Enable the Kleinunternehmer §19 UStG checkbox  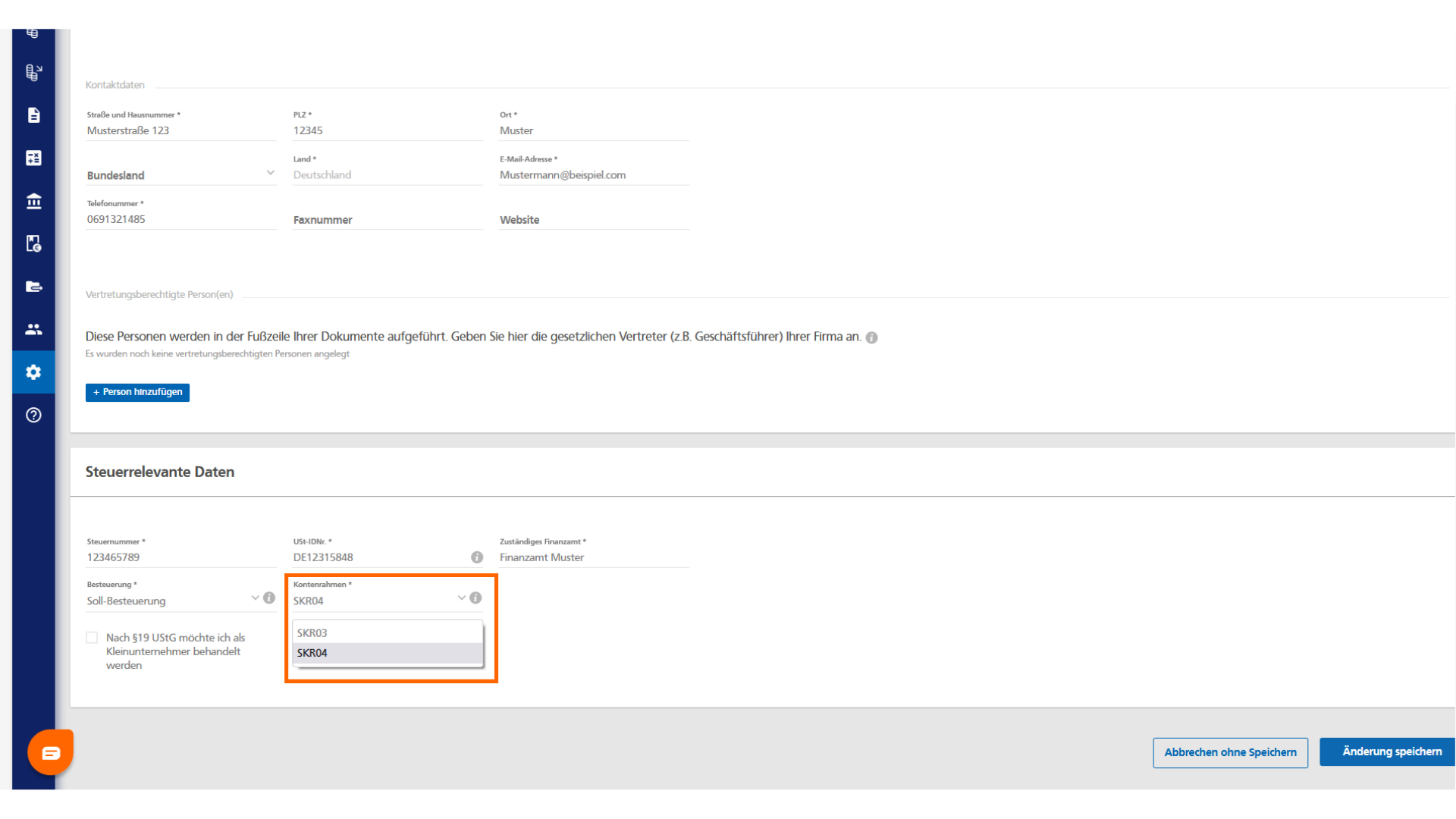92,638
